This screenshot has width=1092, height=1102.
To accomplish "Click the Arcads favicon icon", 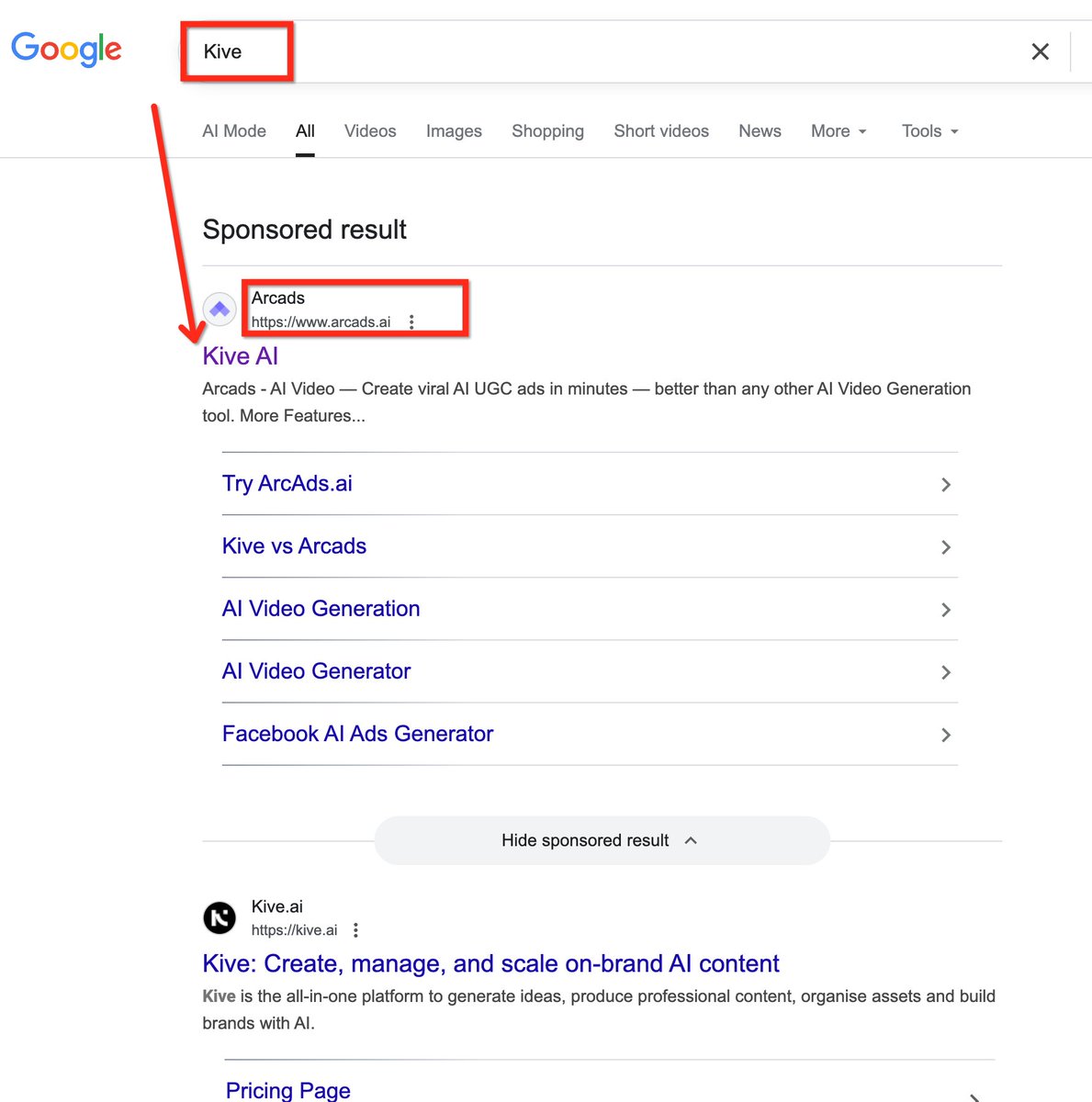I will click(x=220, y=309).
